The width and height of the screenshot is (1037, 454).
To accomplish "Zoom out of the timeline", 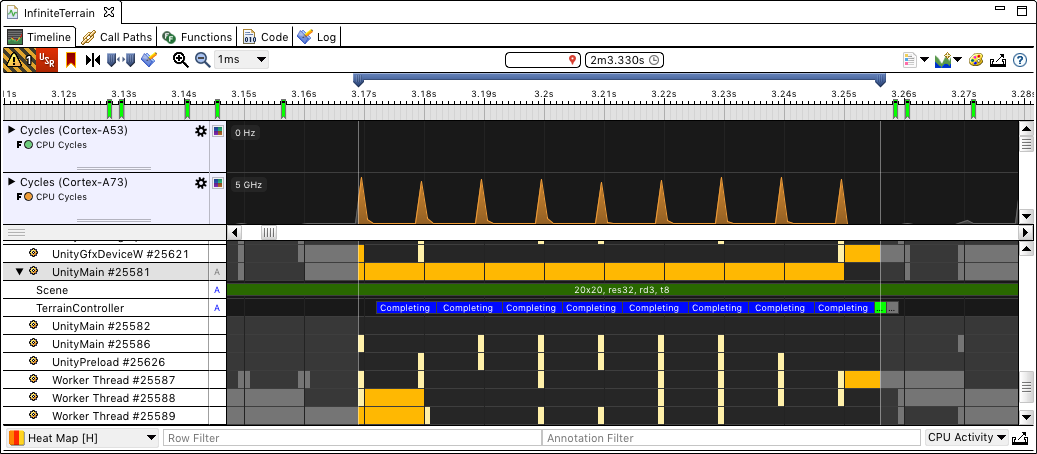I will click(x=202, y=60).
